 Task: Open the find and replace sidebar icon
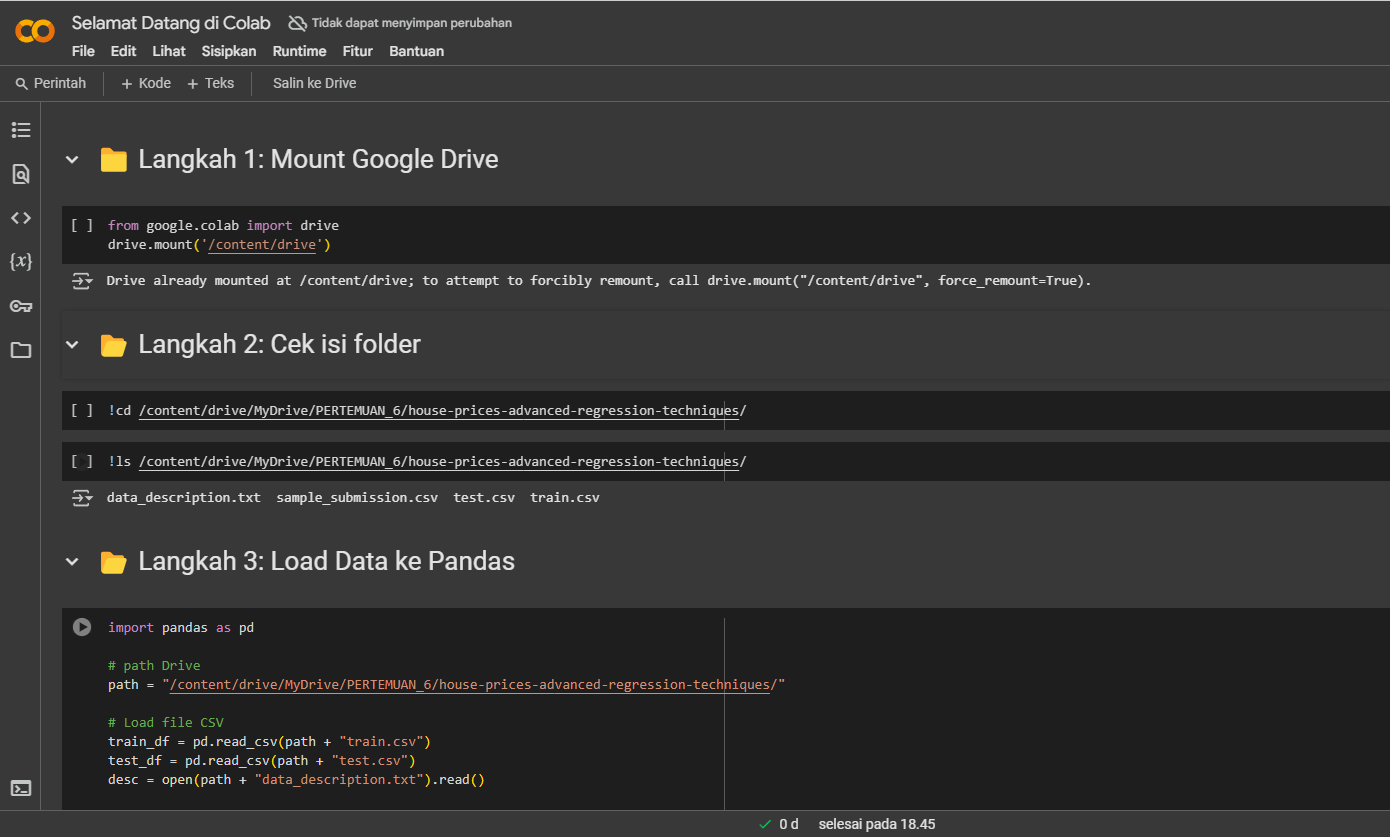click(21, 174)
